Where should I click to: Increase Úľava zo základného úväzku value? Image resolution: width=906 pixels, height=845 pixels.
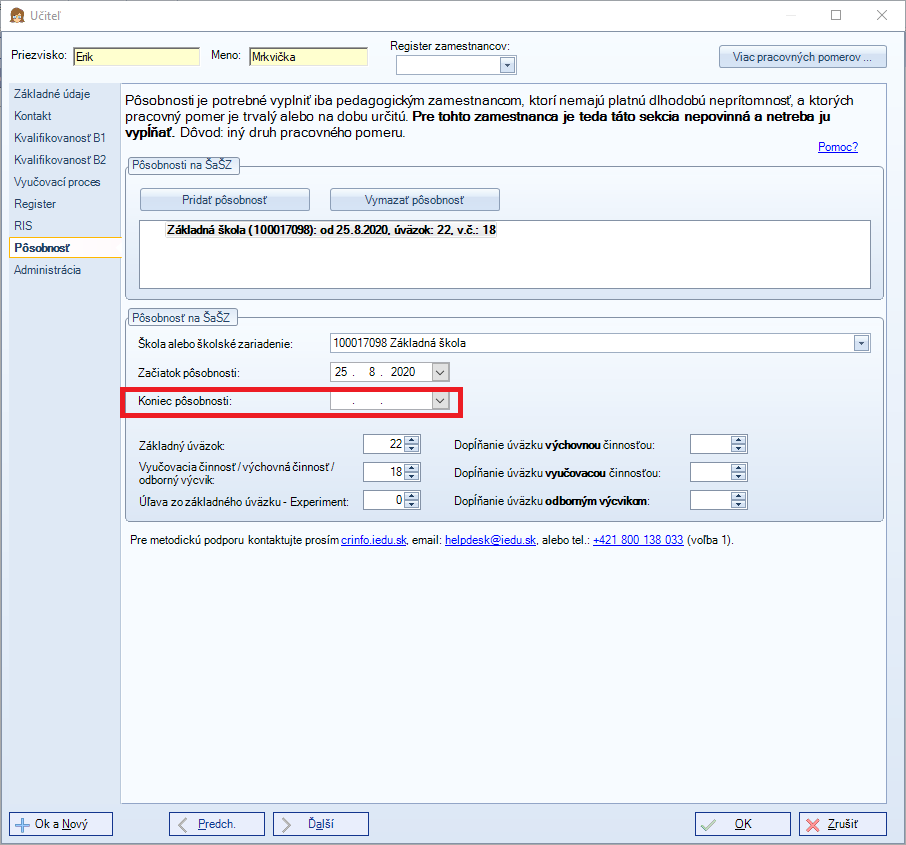pyautogui.click(x=412, y=495)
